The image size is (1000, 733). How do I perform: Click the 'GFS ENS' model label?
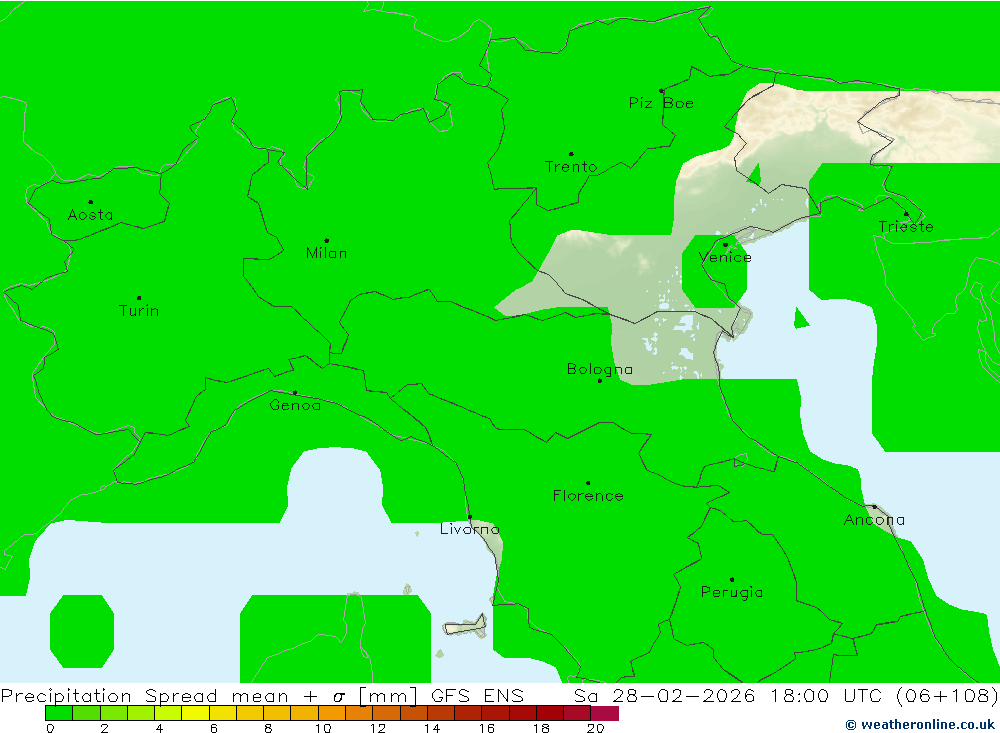477,695
